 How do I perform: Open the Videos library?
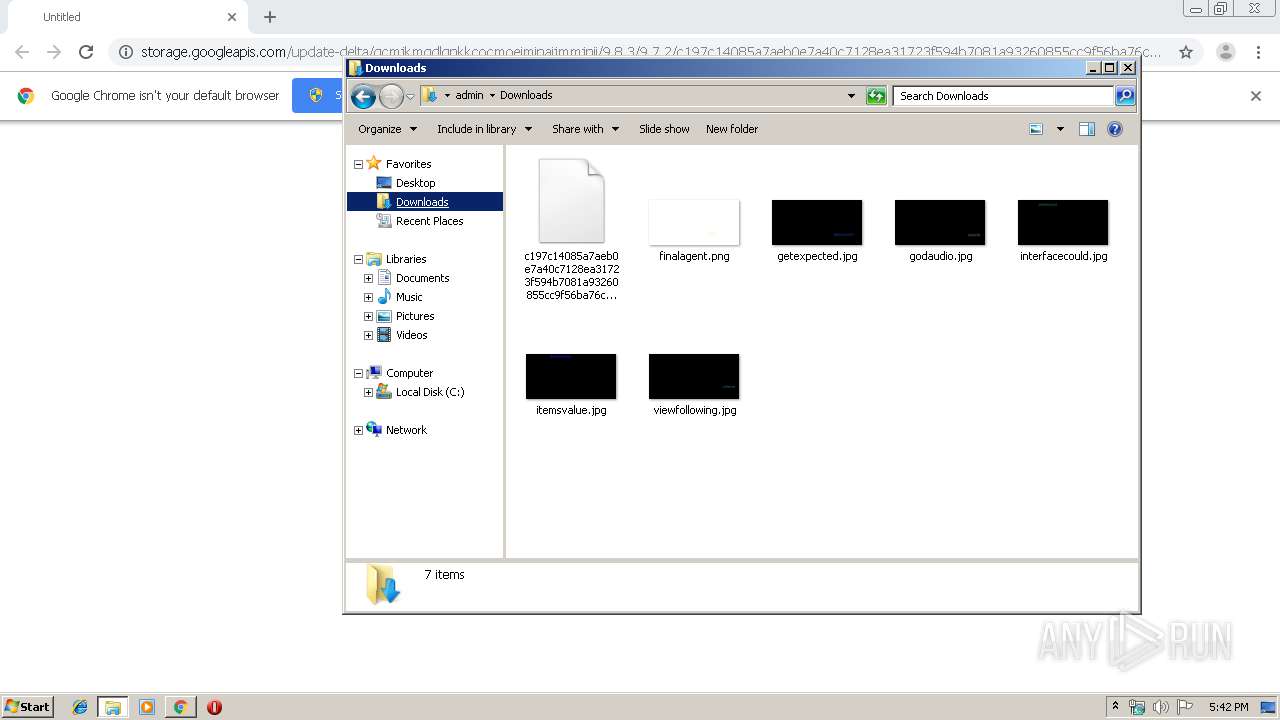click(411, 335)
